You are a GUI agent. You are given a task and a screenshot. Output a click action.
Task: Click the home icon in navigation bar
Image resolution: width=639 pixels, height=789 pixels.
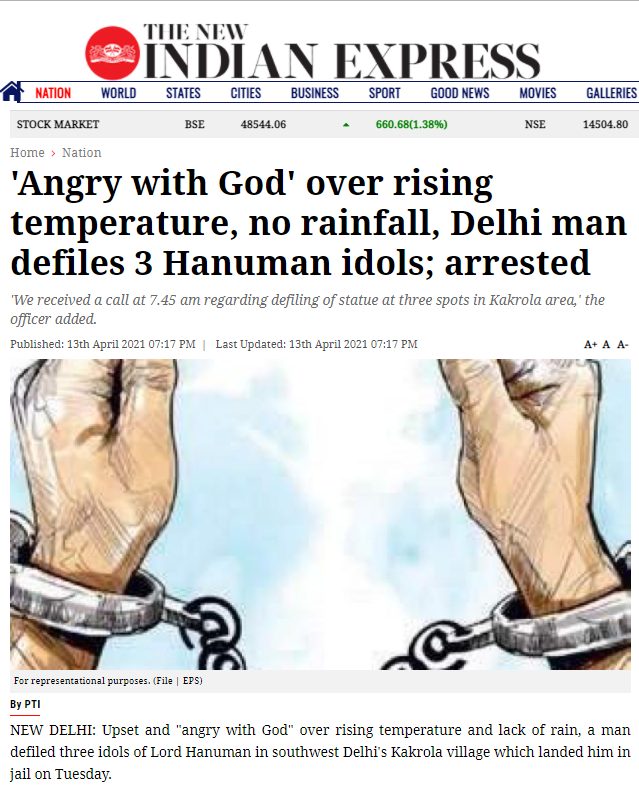point(12,92)
